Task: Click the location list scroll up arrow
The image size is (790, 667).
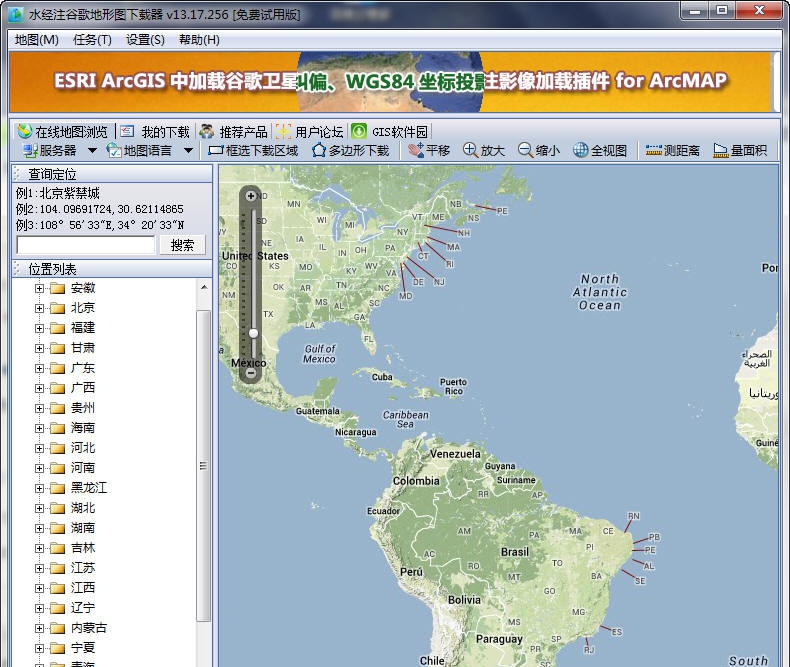Action: 204,287
